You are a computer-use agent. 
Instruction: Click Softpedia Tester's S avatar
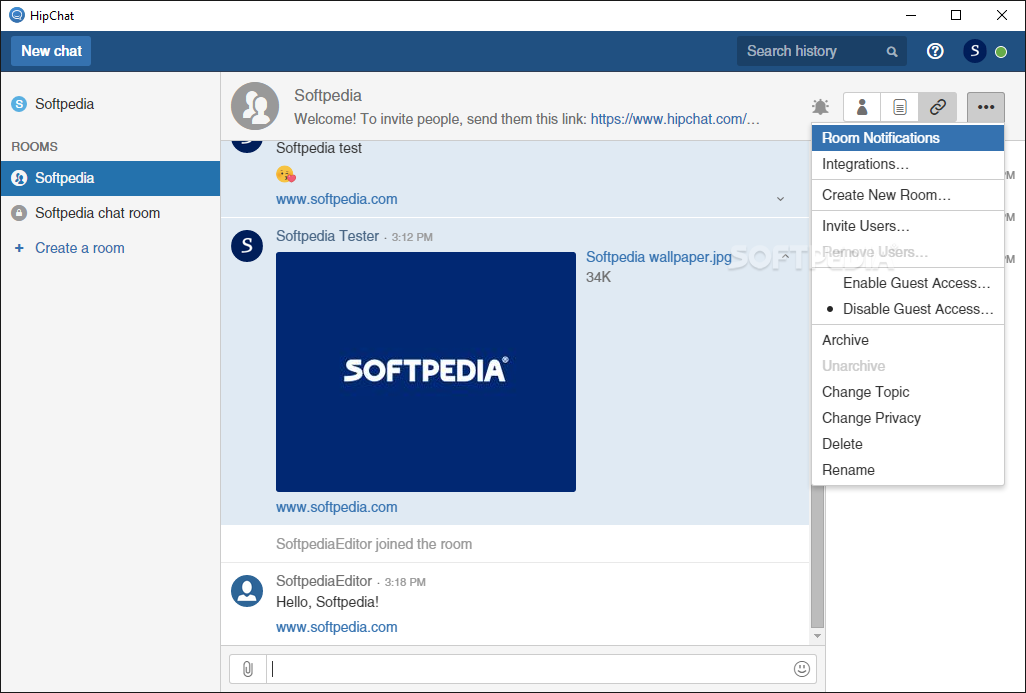point(247,246)
